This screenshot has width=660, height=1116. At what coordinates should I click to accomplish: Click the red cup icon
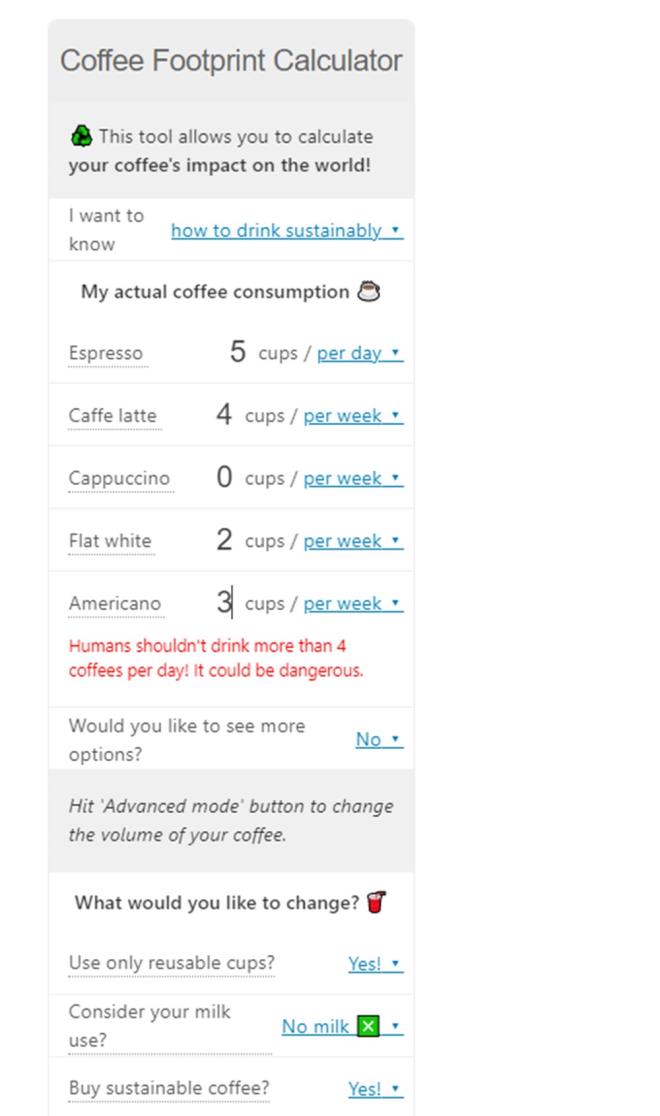coord(376,903)
